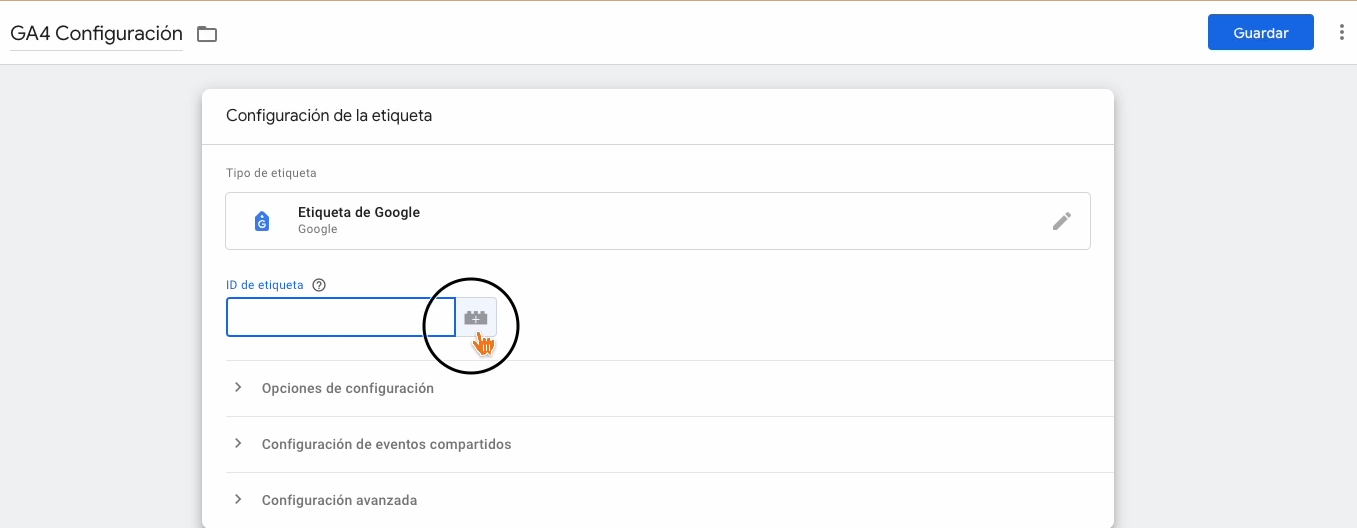Click the Tipo de etiqueta label
Screen dimensions: 1357x528
point(271,173)
